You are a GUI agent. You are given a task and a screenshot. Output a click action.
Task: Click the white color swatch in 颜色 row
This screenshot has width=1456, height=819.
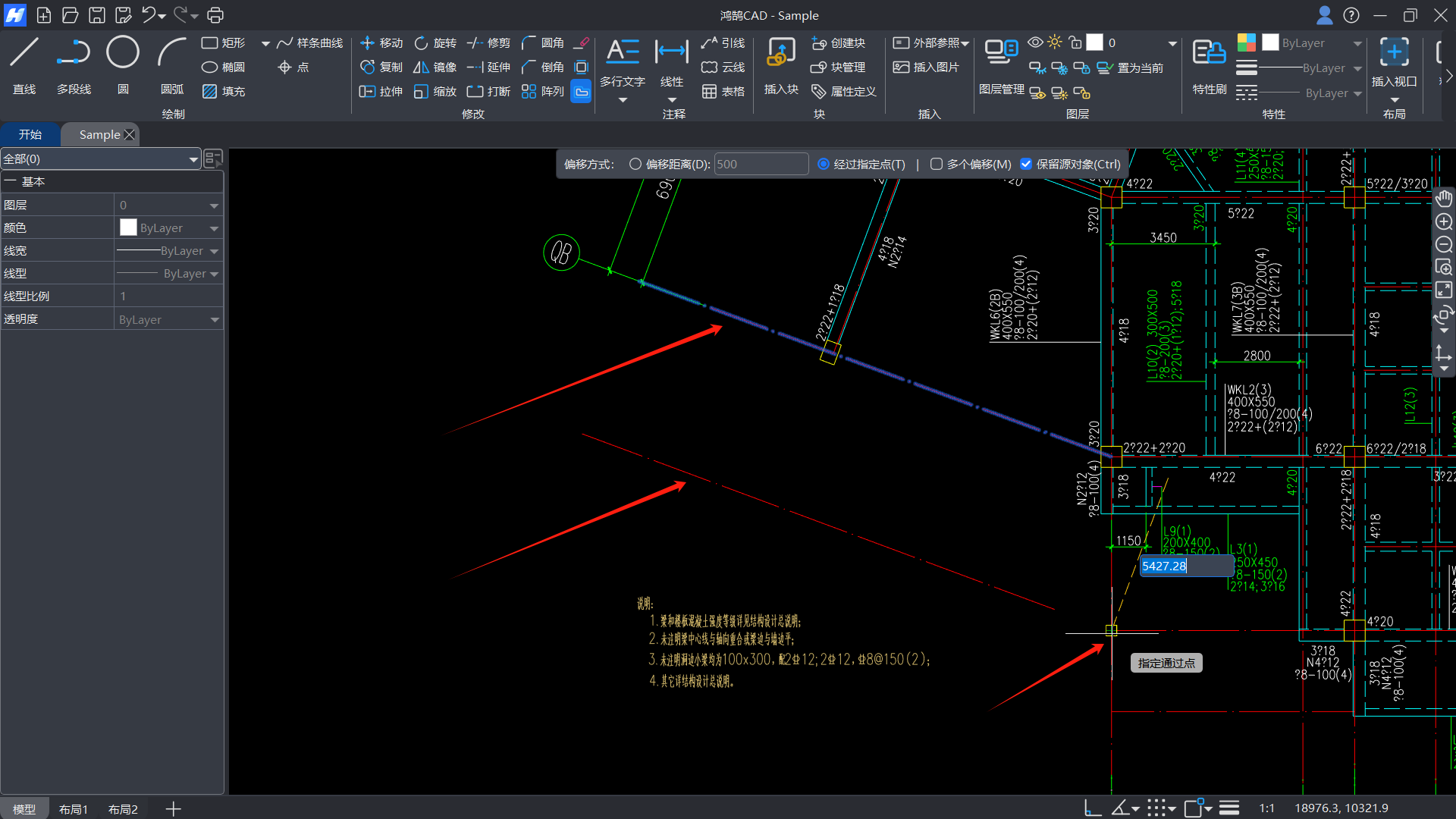tap(128, 227)
